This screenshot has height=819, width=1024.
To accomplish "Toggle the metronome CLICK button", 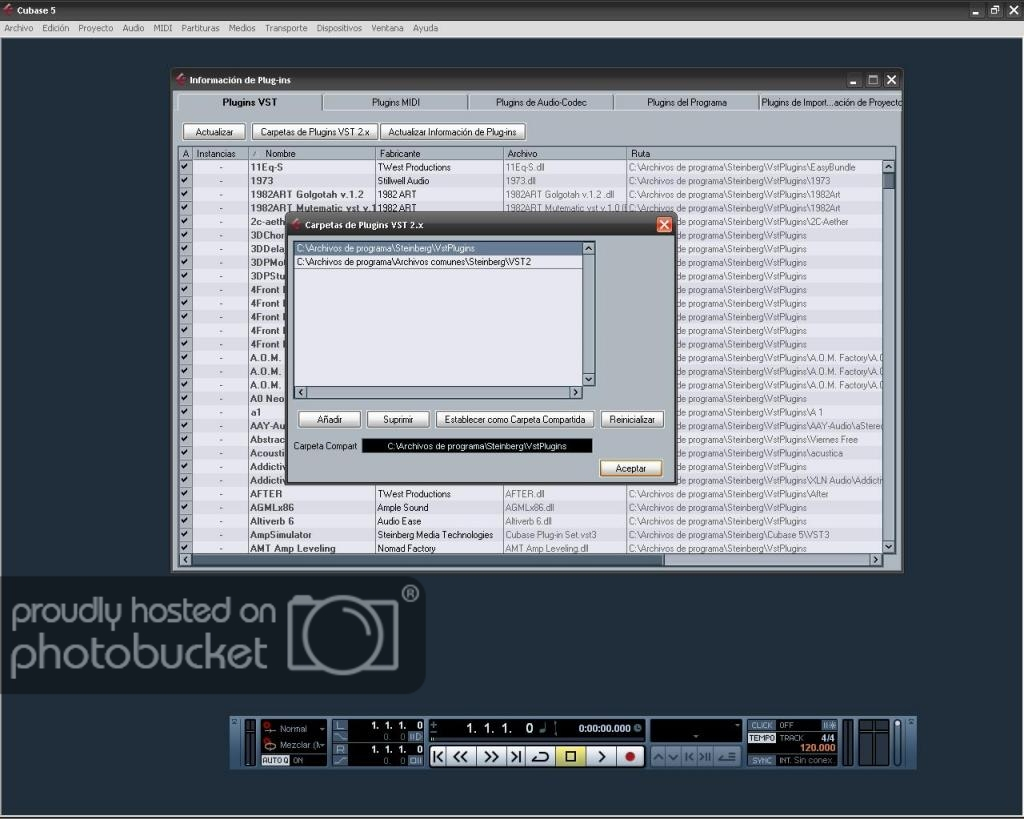I will [761, 725].
